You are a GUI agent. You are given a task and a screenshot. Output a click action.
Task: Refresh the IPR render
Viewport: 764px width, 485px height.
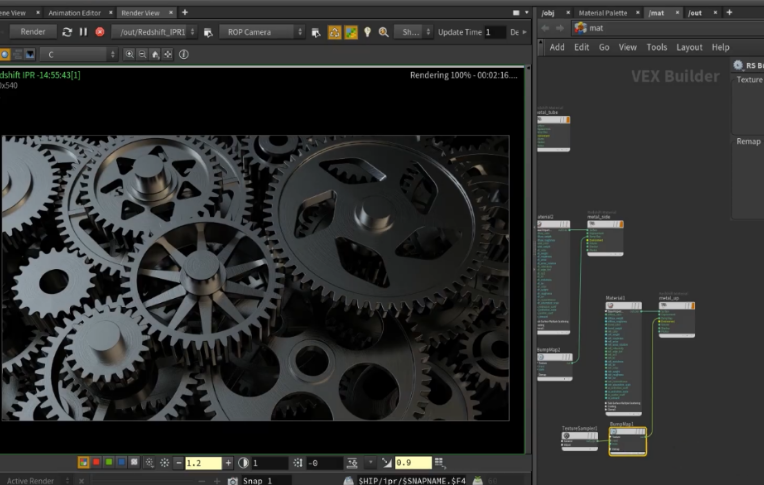(66, 32)
